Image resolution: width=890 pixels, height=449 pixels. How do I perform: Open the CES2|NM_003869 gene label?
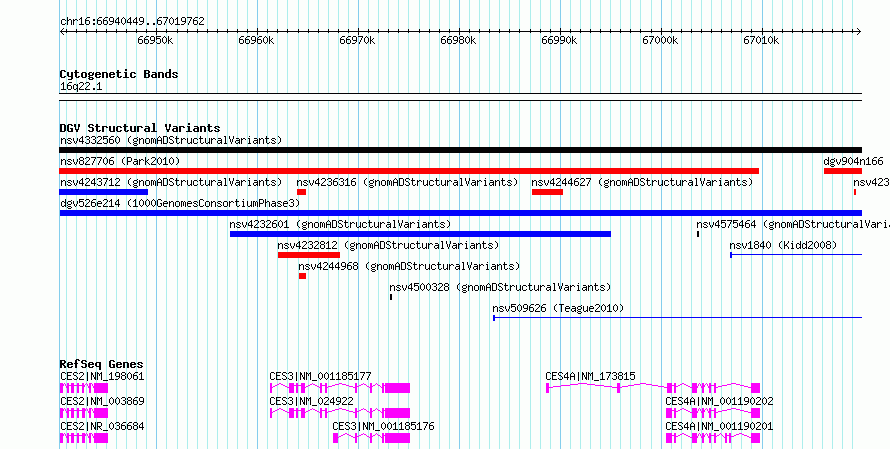[102, 401]
